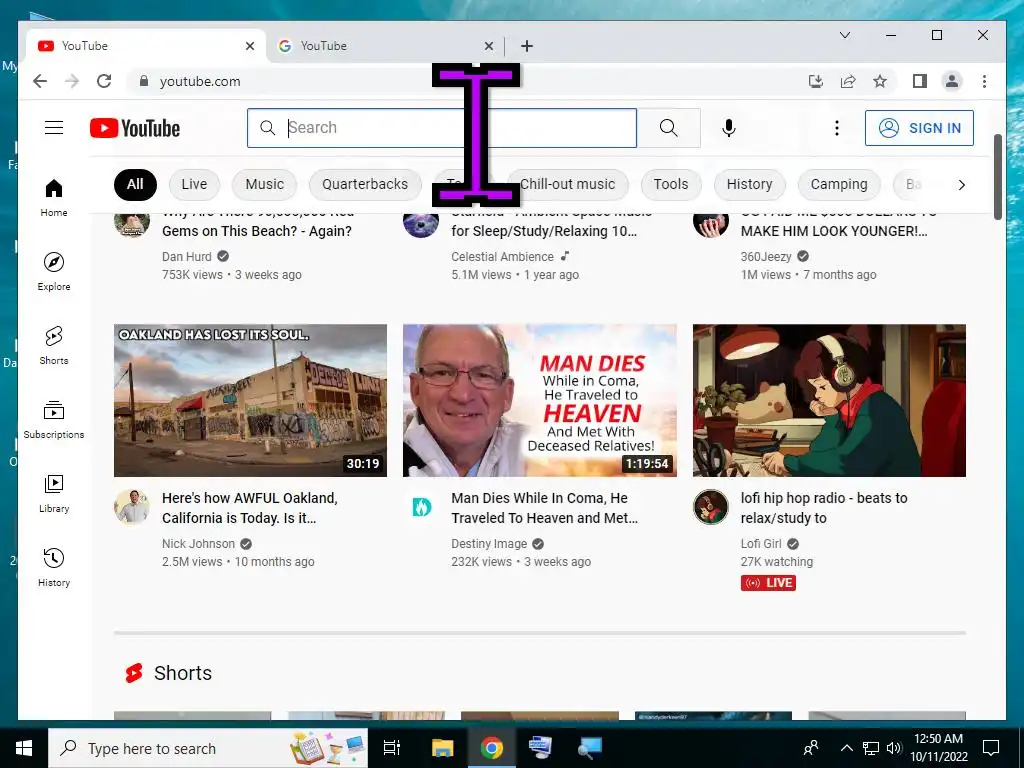Open the YouTube hamburger guide menu

tap(54, 127)
